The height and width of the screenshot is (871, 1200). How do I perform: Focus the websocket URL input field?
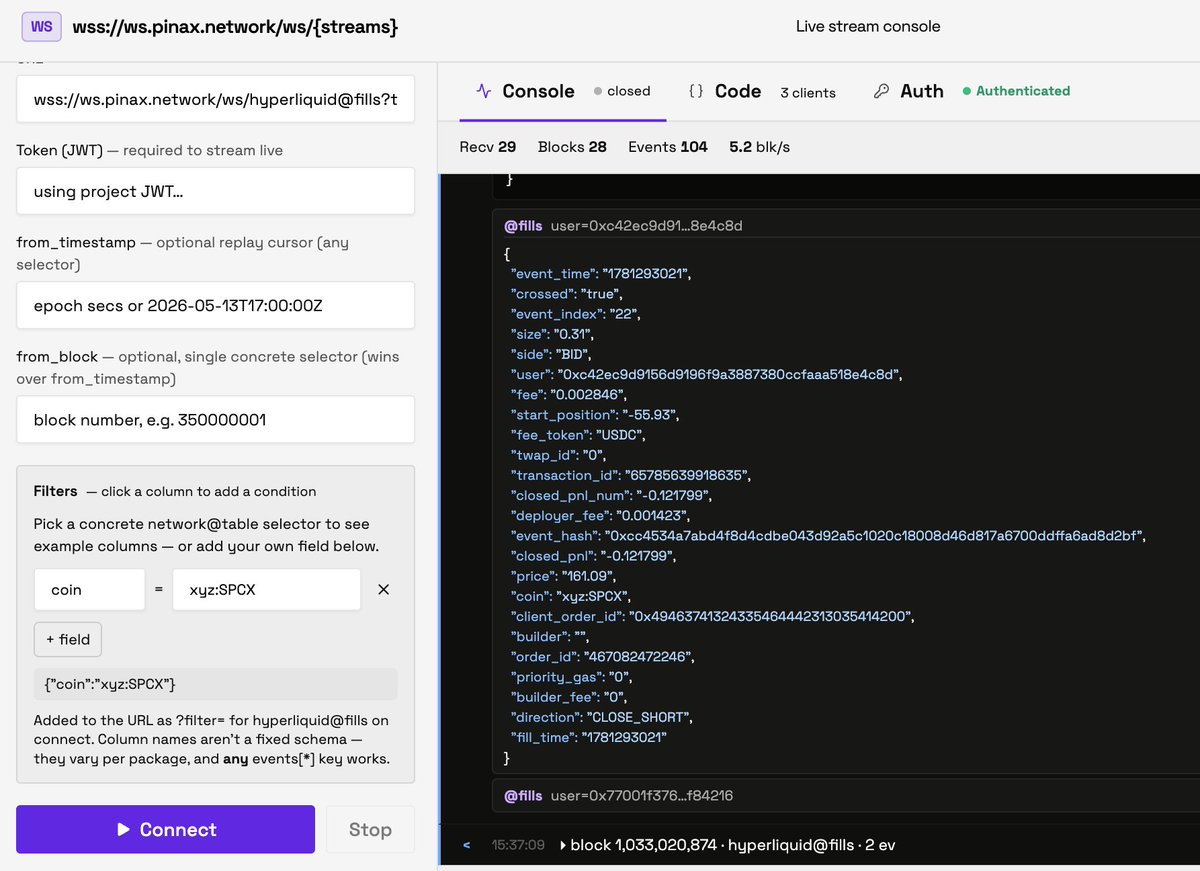pos(215,99)
